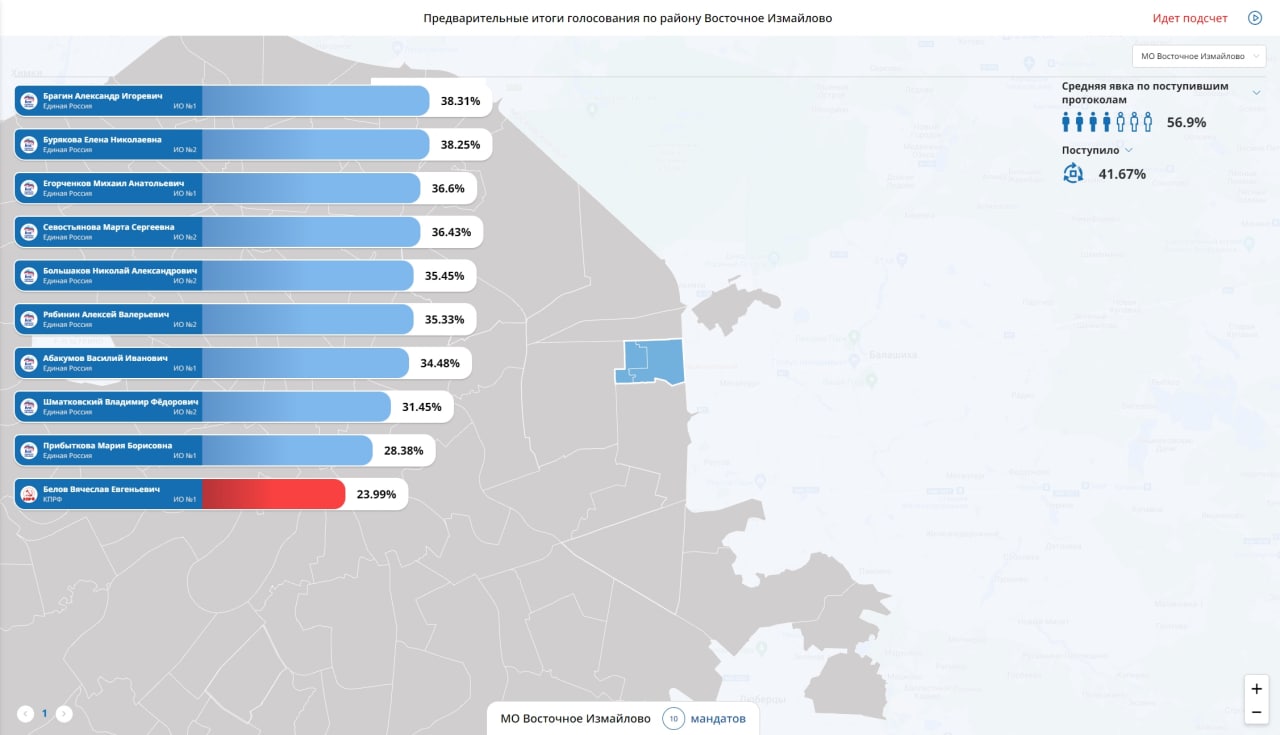Click the Идет подсчет status label
The height and width of the screenshot is (735, 1280).
(x=1190, y=18)
